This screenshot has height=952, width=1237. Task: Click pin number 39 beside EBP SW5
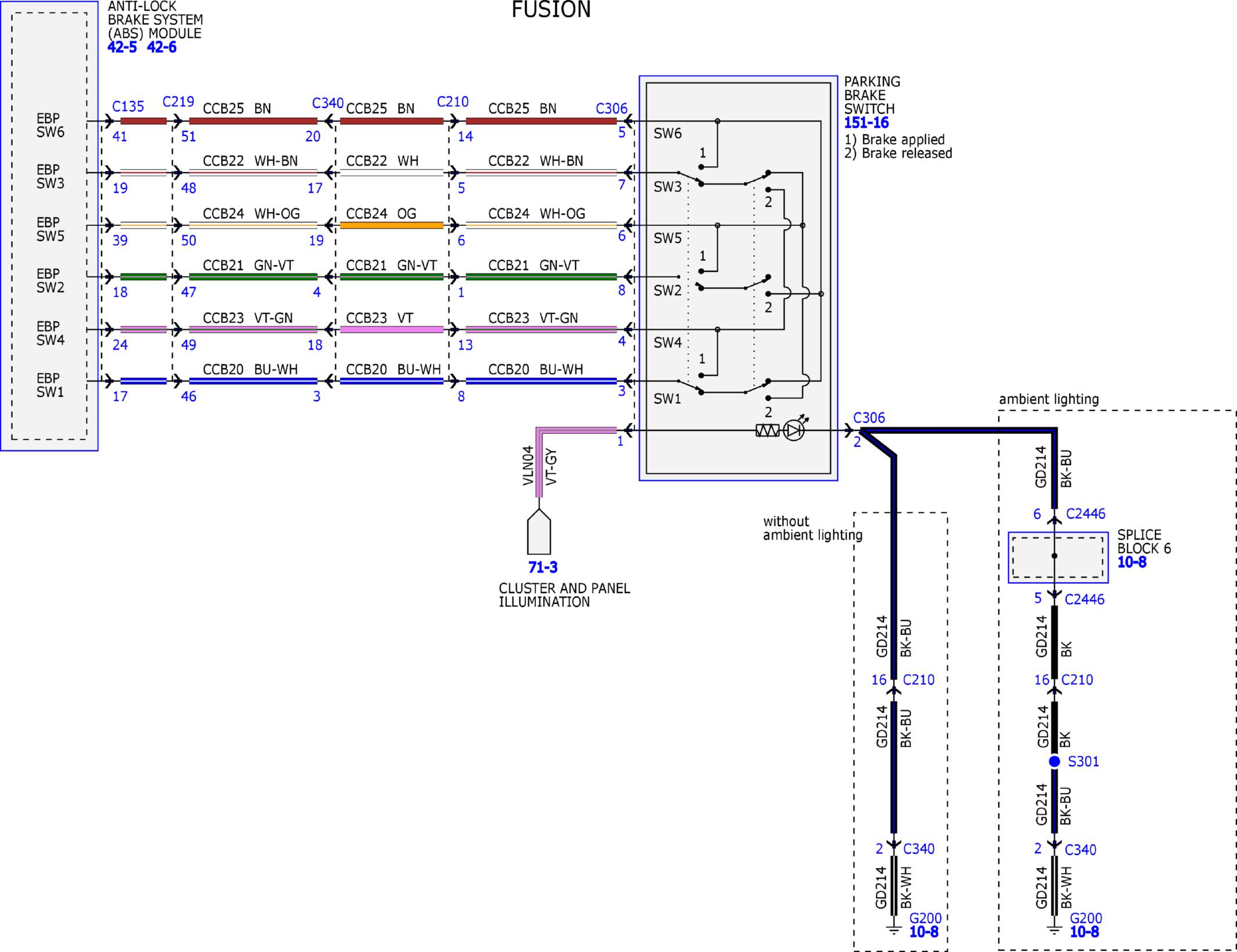click(120, 240)
